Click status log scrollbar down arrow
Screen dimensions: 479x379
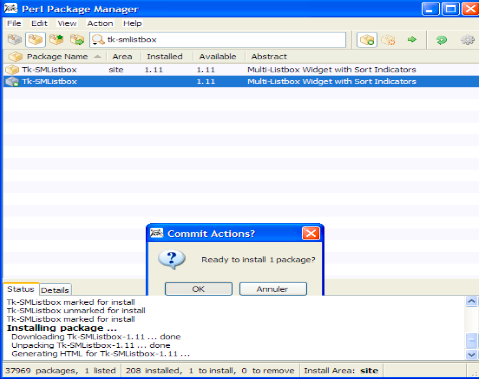[471, 354]
